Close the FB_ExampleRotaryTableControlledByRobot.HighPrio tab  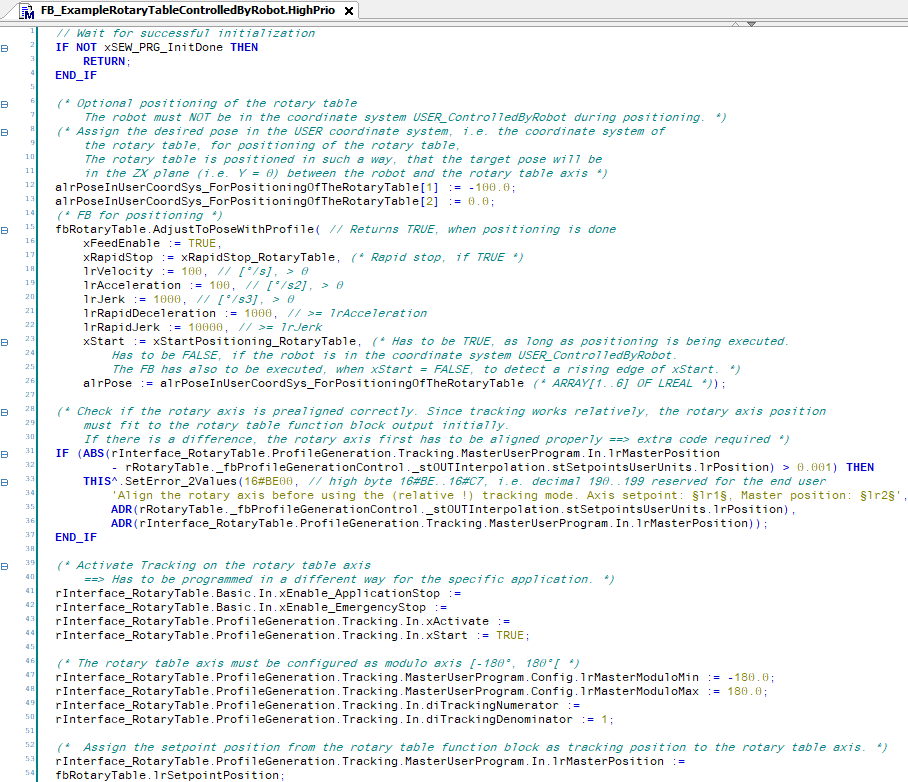pos(348,11)
